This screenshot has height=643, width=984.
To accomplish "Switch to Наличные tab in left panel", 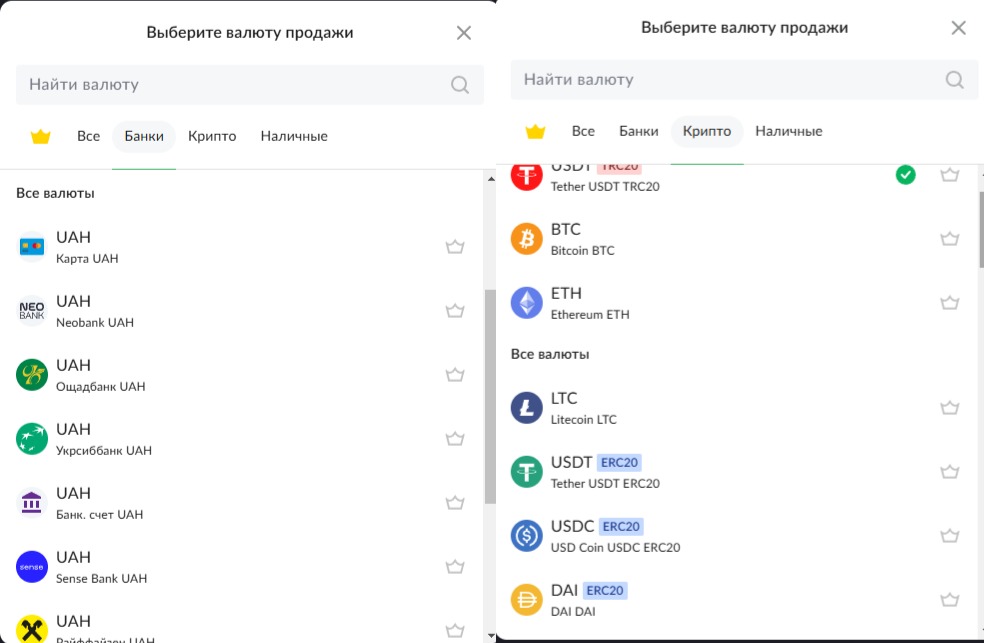I will (294, 136).
